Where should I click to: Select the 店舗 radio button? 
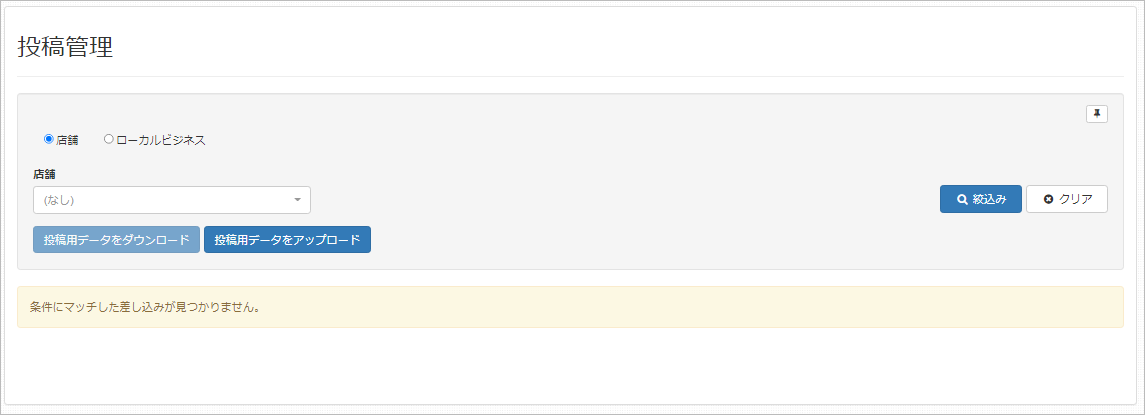click(49, 139)
